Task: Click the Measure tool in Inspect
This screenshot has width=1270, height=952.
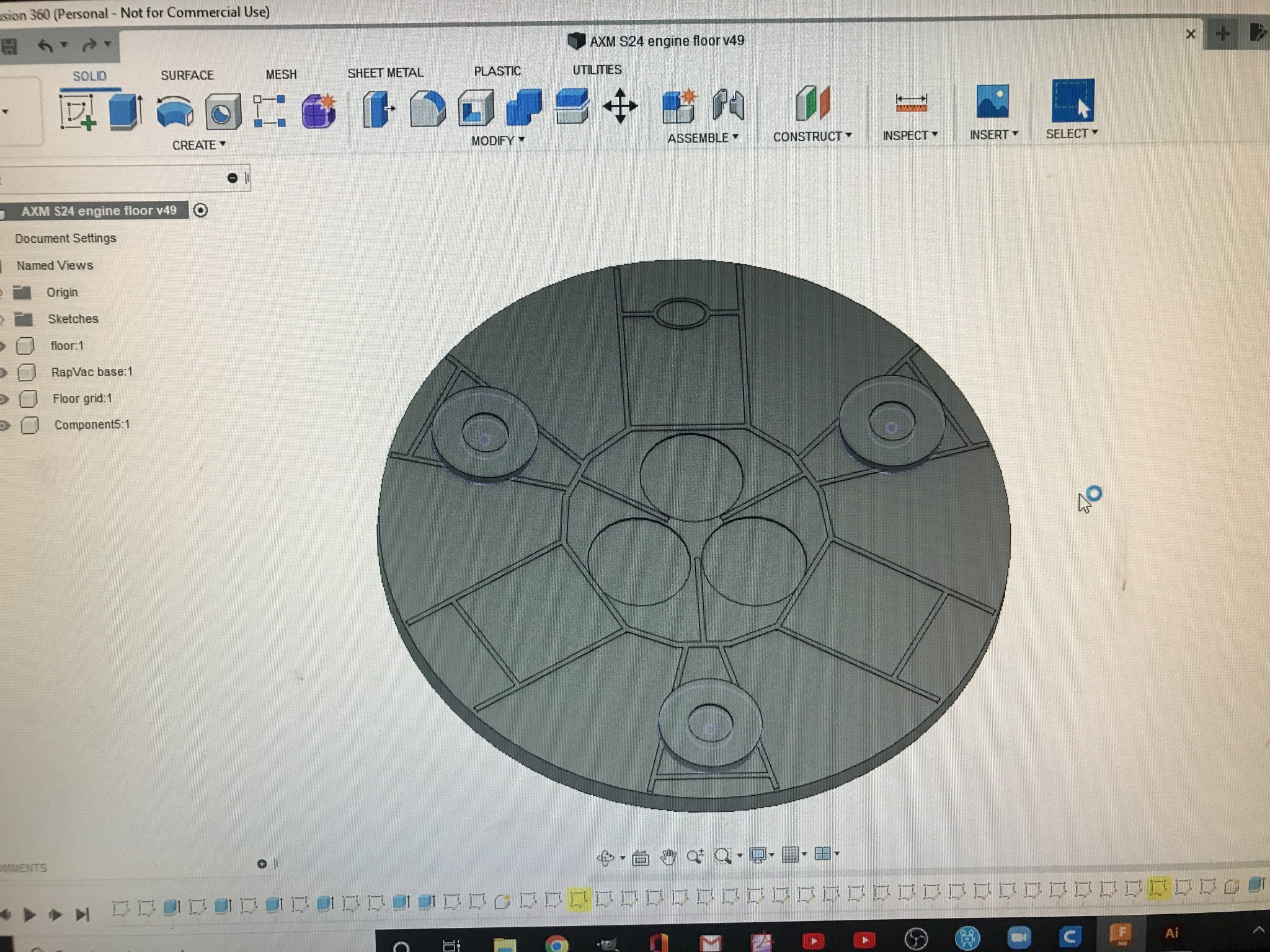Action: 911,104
